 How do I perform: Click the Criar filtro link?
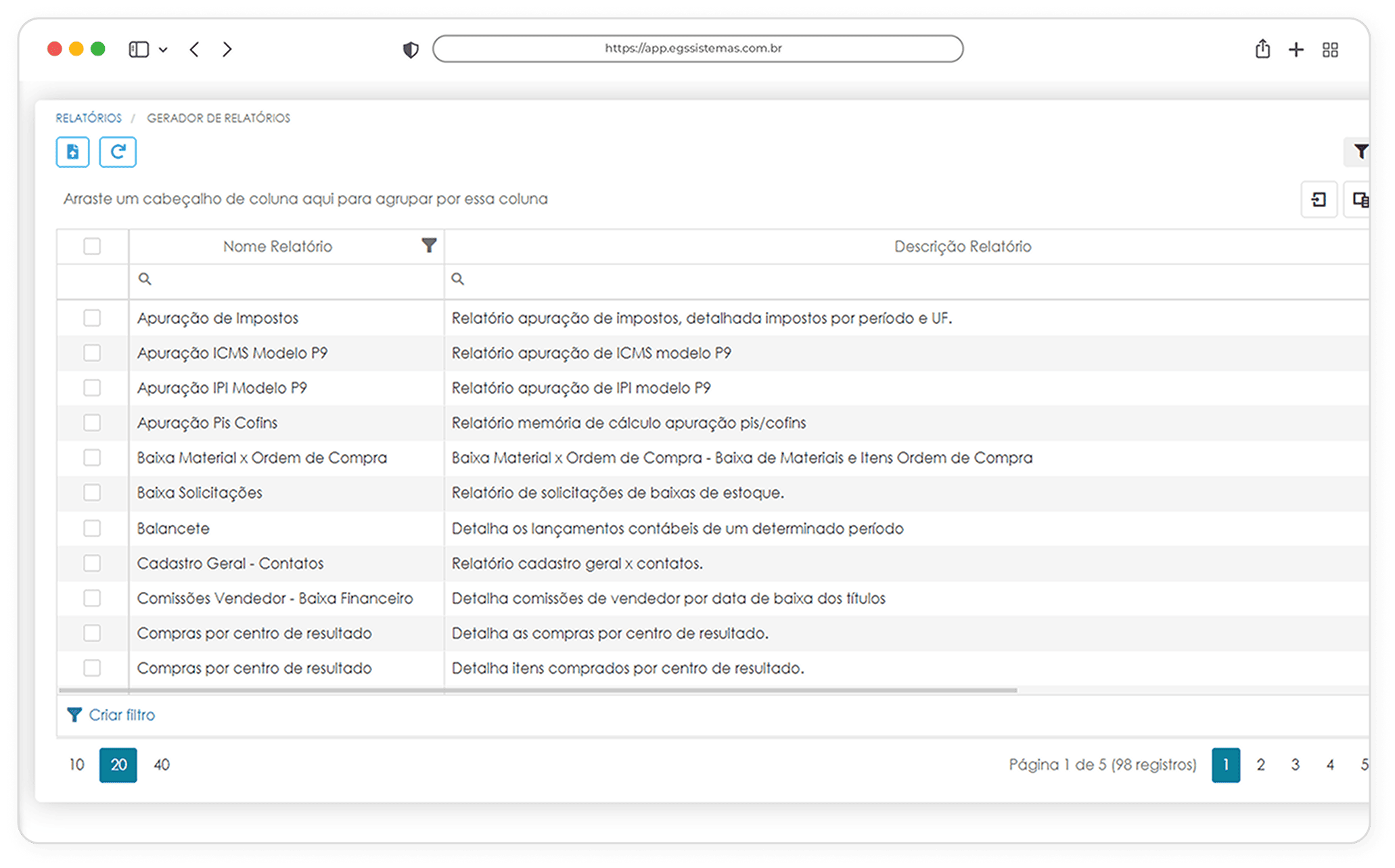(122, 714)
